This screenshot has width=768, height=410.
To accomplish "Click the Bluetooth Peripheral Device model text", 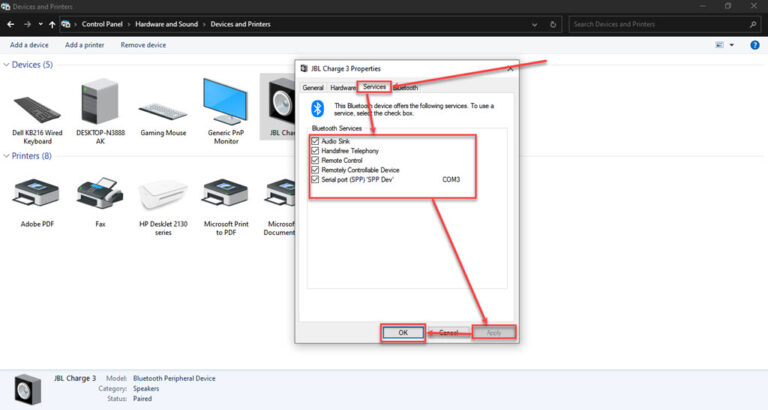I will (174, 378).
